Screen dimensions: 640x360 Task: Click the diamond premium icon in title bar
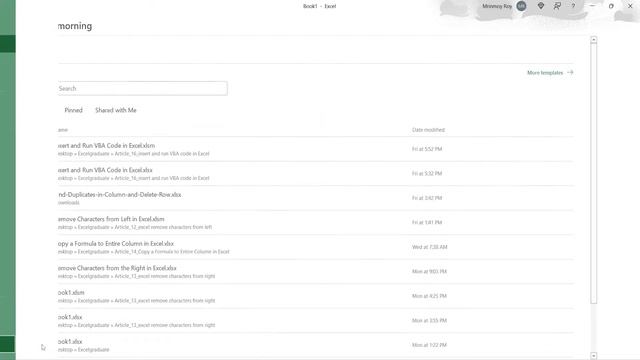tap(541, 6)
